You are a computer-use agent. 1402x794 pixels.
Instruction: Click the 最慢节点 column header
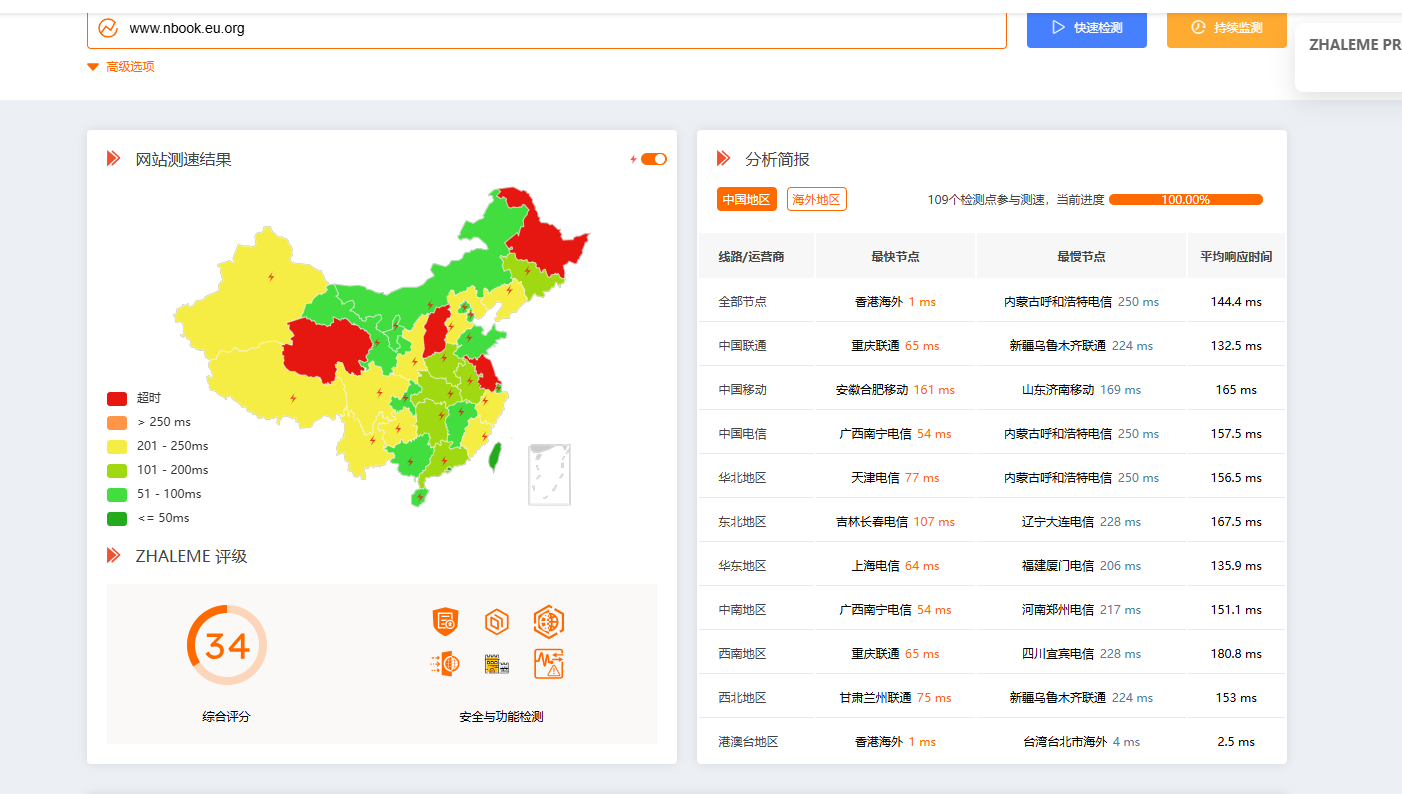pyautogui.click(x=1081, y=257)
